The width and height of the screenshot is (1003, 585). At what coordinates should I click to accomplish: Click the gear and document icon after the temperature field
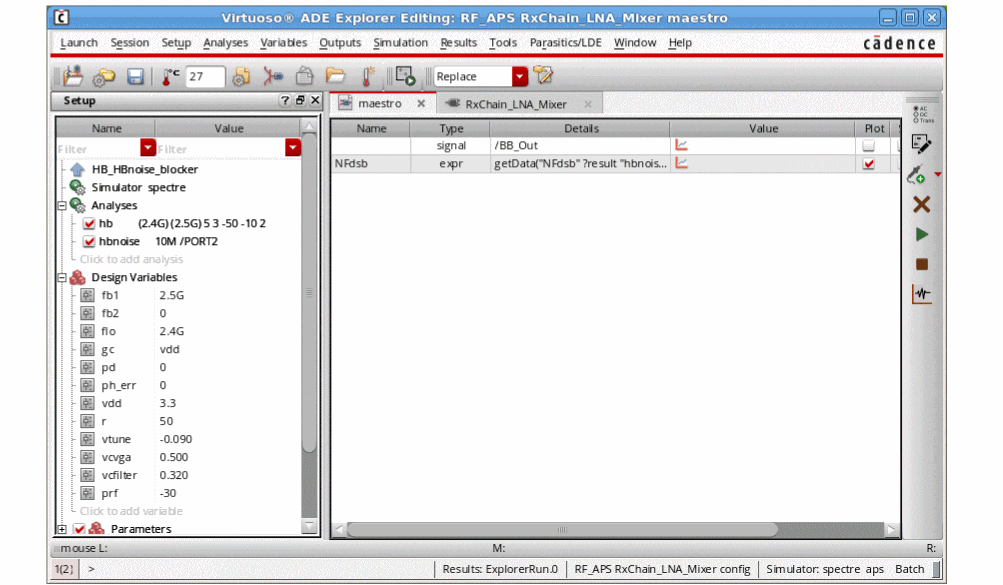pyautogui.click(x=241, y=77)
